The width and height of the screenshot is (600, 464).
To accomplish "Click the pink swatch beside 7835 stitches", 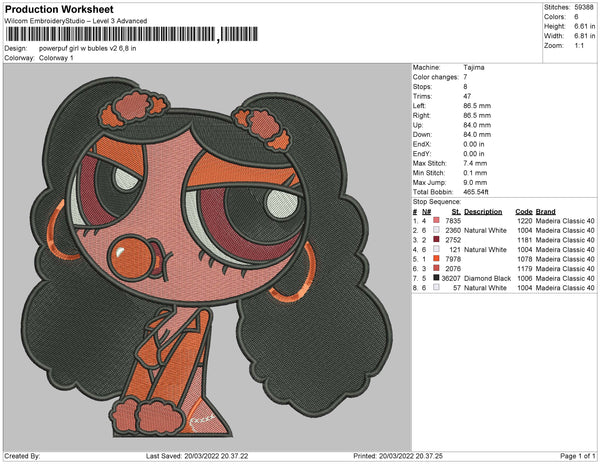I will [x=436, y=220].
